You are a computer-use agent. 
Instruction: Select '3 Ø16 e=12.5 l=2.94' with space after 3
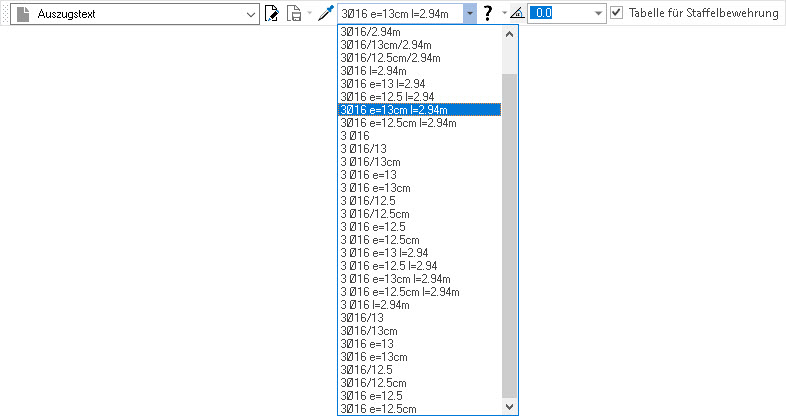click(x=420, y=266)
